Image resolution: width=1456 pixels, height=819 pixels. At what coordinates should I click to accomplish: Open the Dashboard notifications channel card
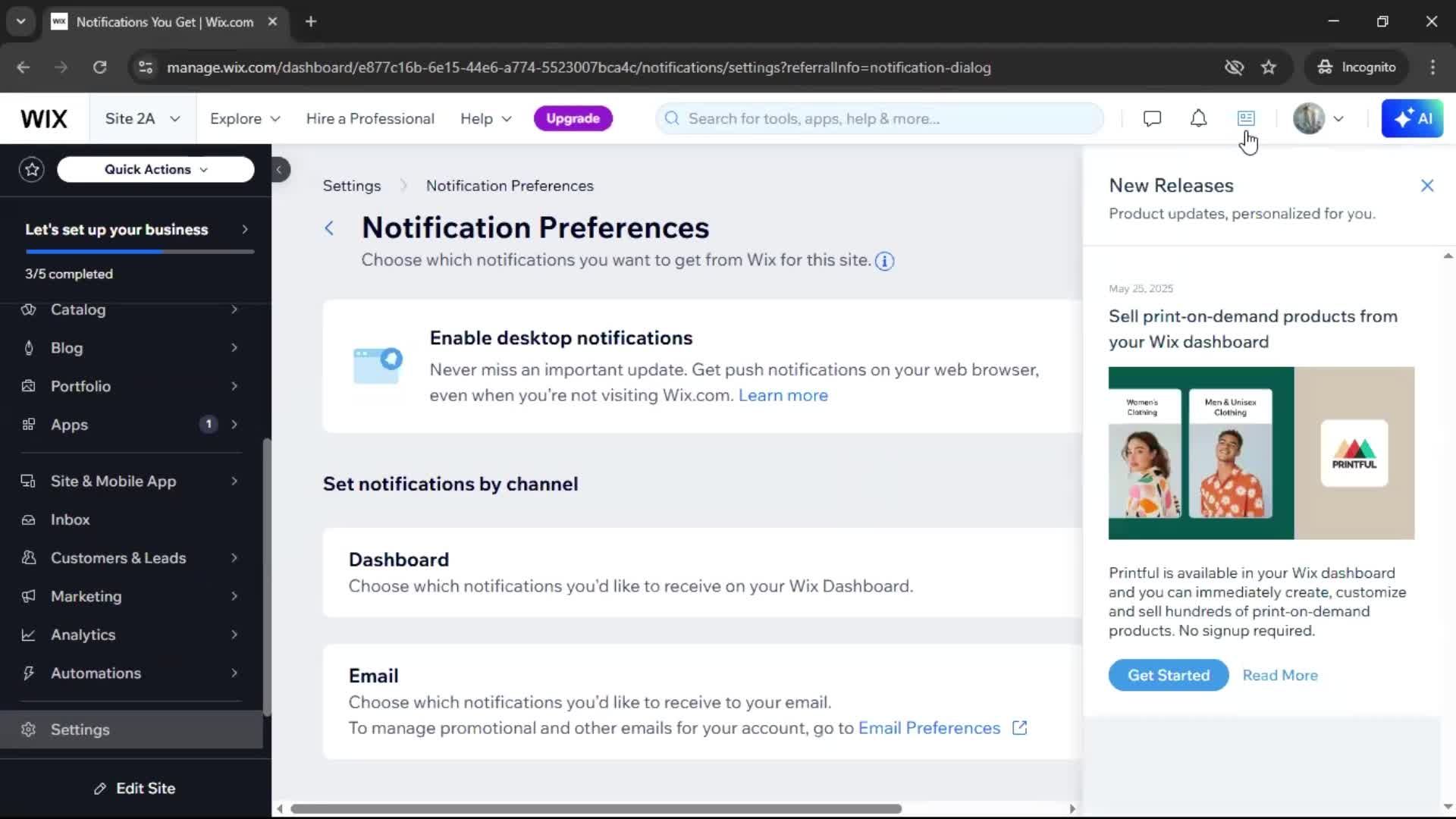(701, 573)
